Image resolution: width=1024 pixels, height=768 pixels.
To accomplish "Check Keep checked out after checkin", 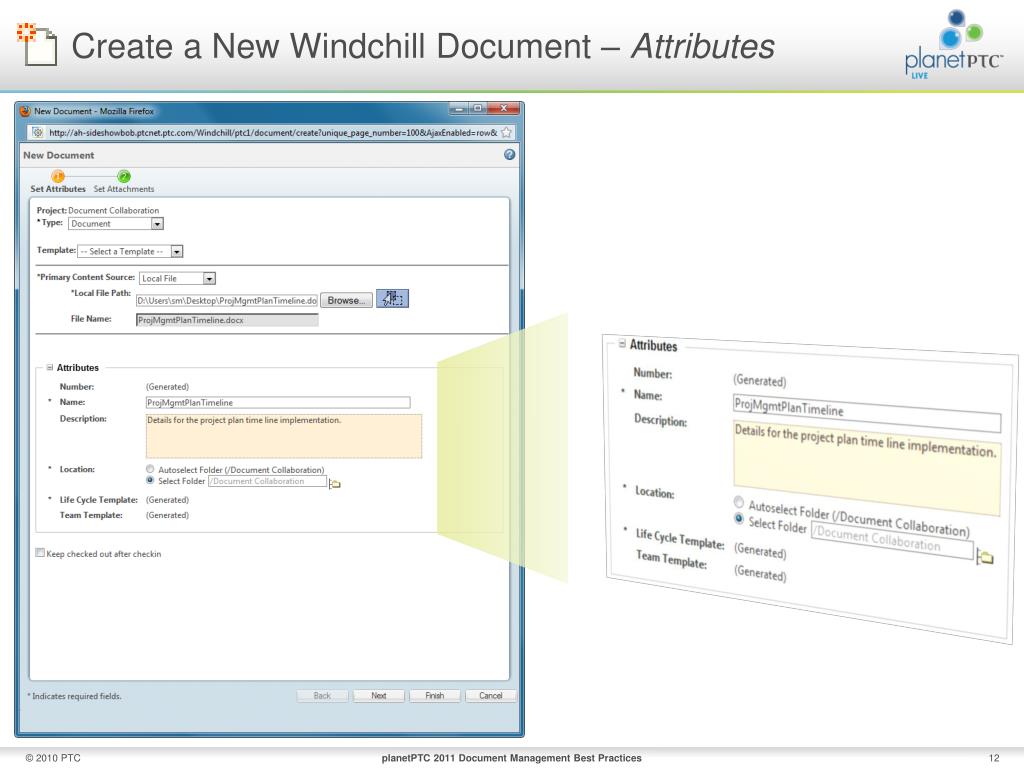I will 40,553.
